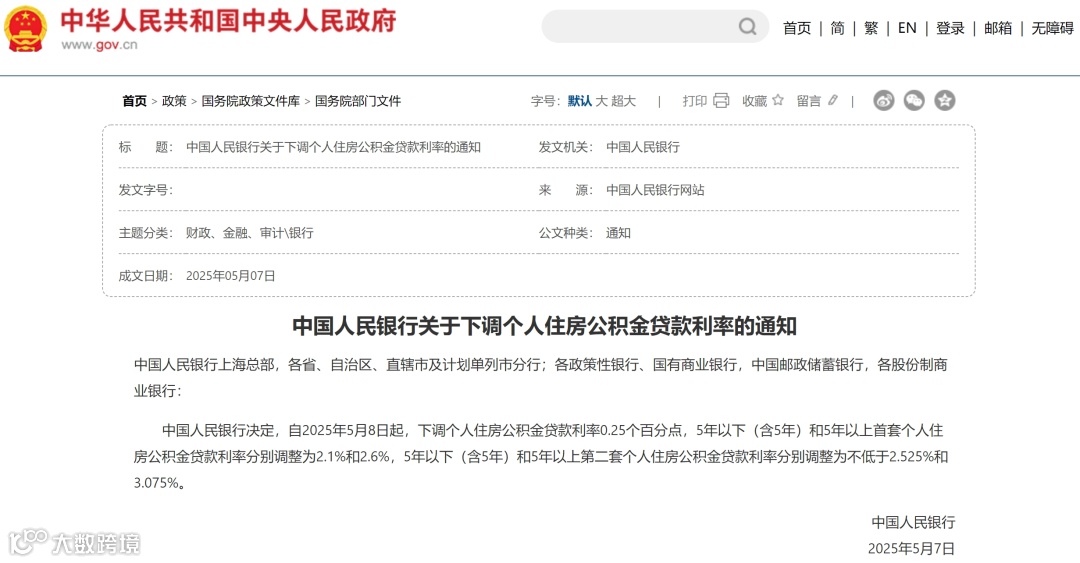This screenshot has width=1080, height=563.
Task: Share to Qzone star icon
Action: [x=945, y=101]
